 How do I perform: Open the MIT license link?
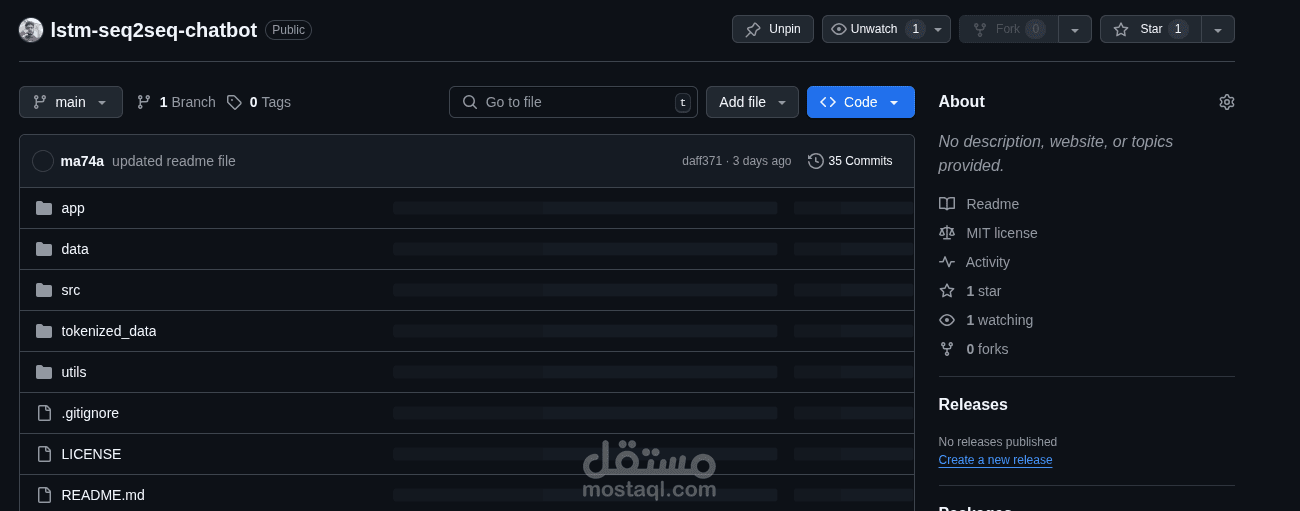[x=1002, y=233]
